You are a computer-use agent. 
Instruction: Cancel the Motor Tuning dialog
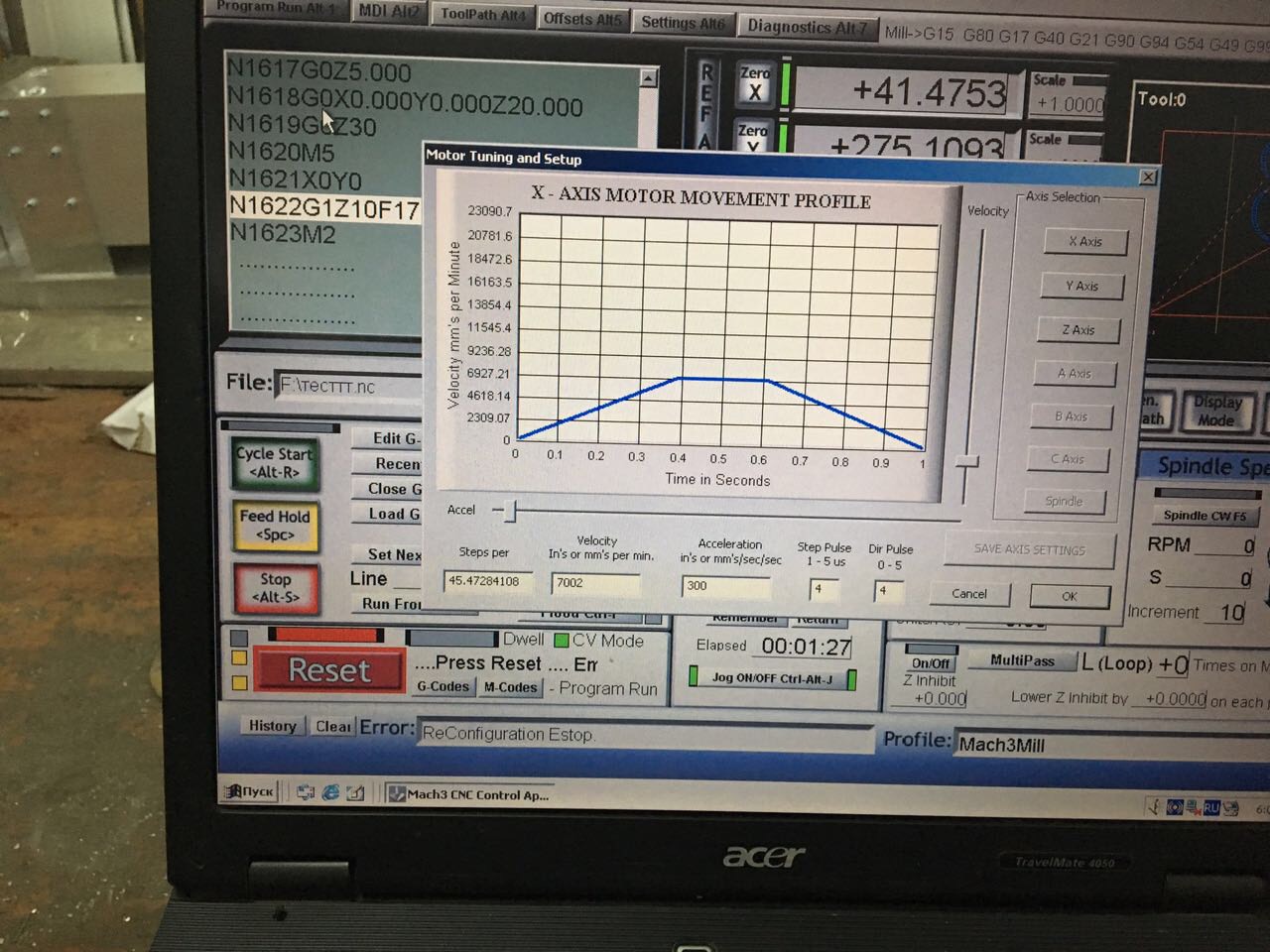[x=969, y=594]
